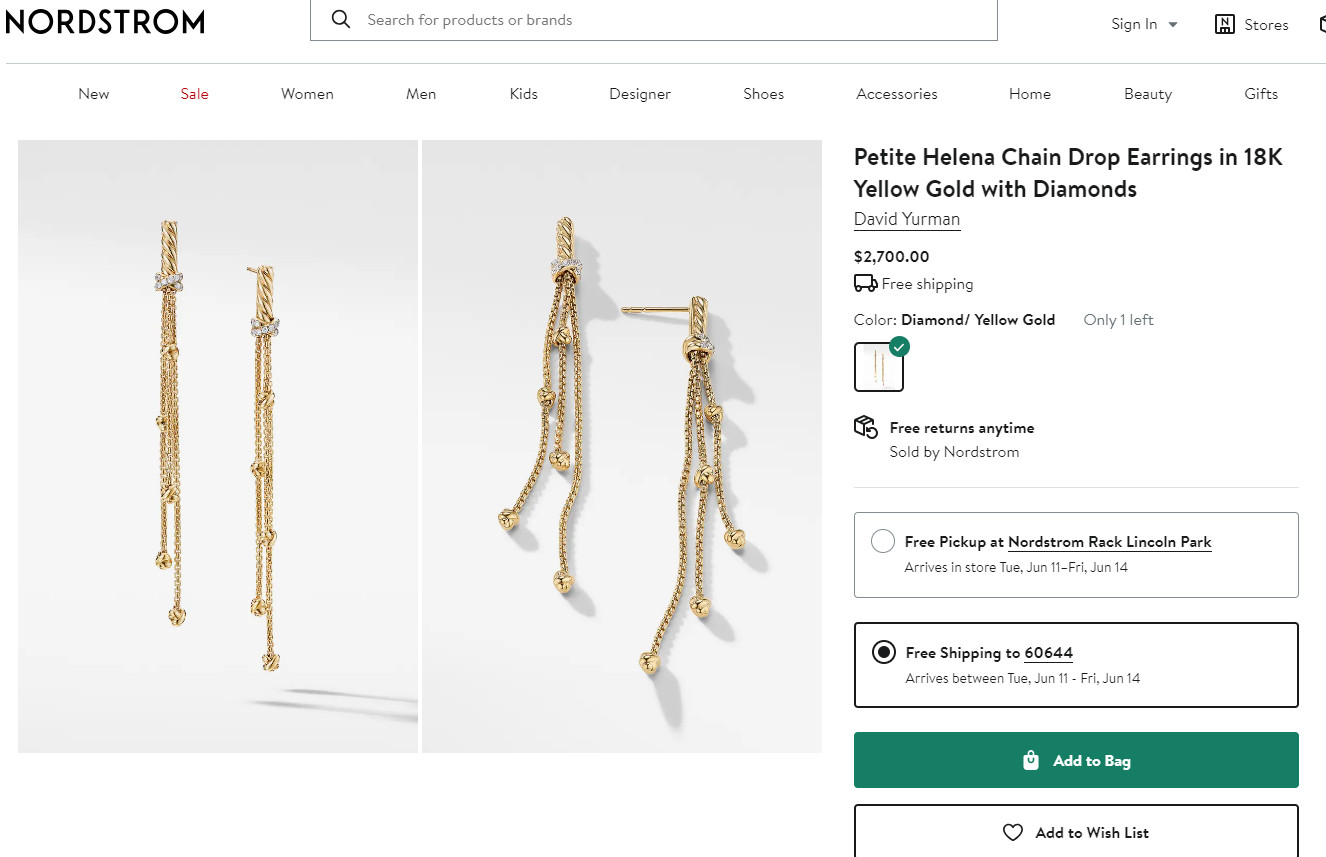Viewport: 1326px width, 857px height.
Task: Change the 60644 shipping zip code
Action: coord(1048,653)
